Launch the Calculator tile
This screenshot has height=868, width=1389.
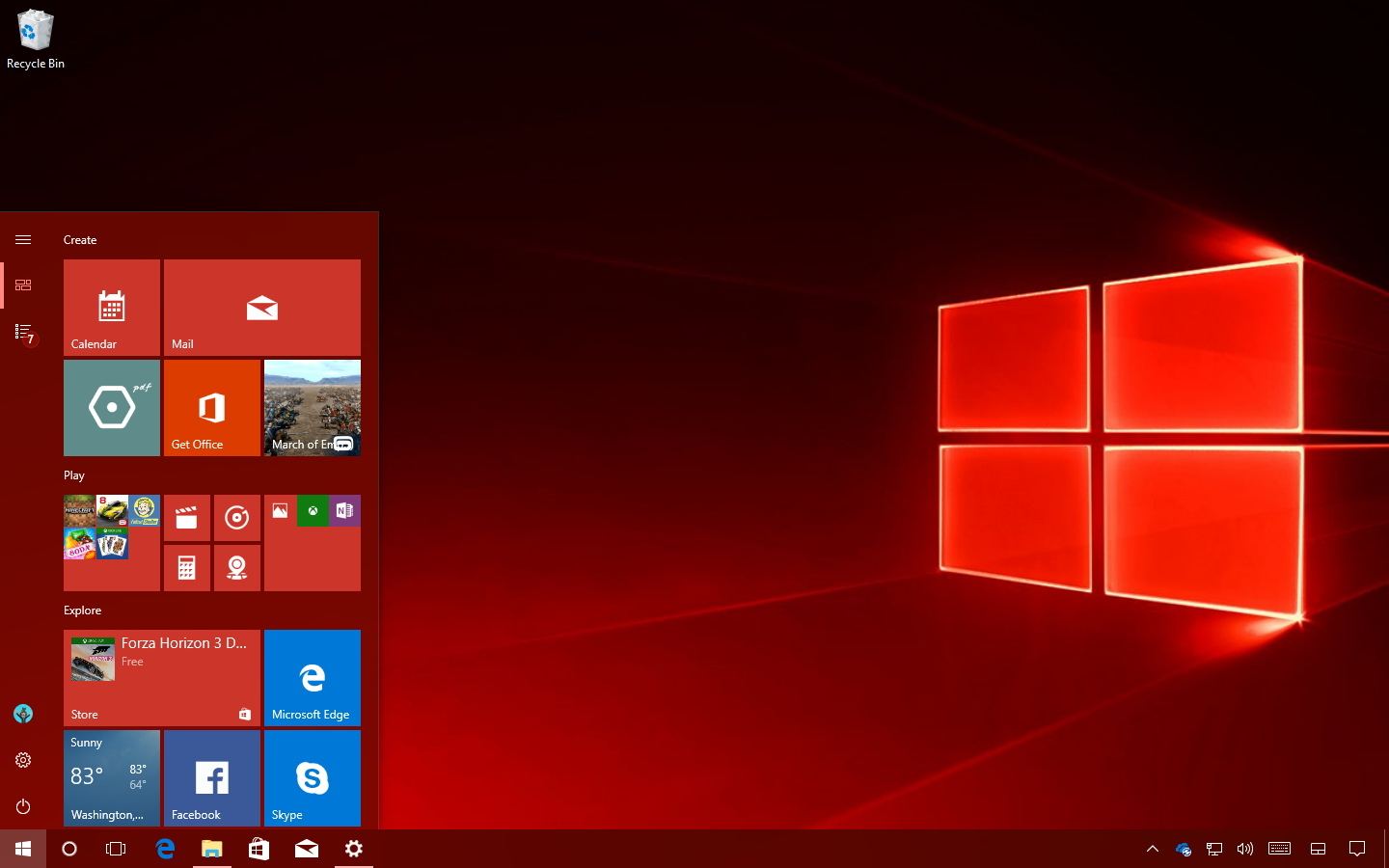click(186, 568)
